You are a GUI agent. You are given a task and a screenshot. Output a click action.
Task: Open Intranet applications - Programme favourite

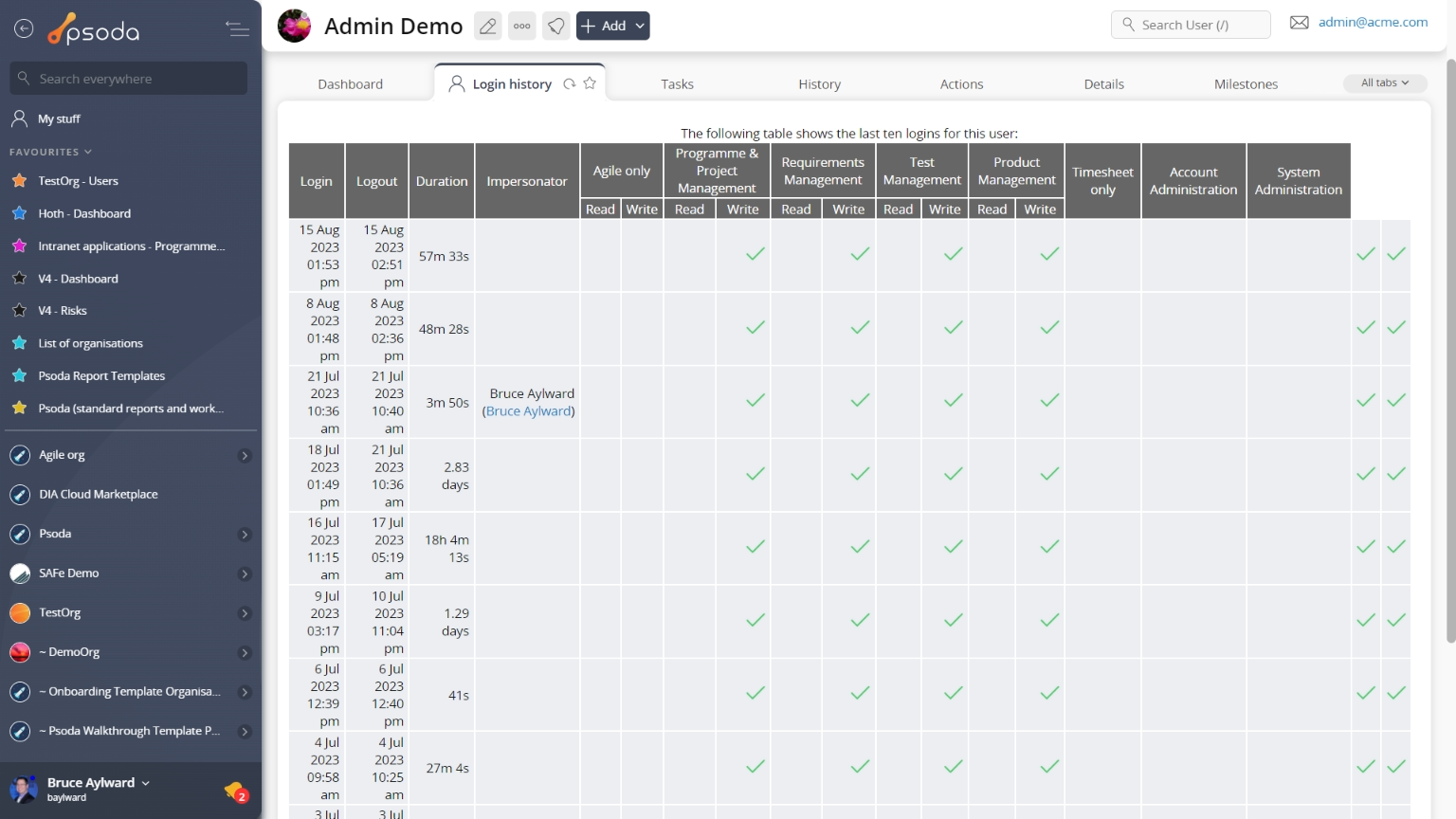click(x=132, y=246)
